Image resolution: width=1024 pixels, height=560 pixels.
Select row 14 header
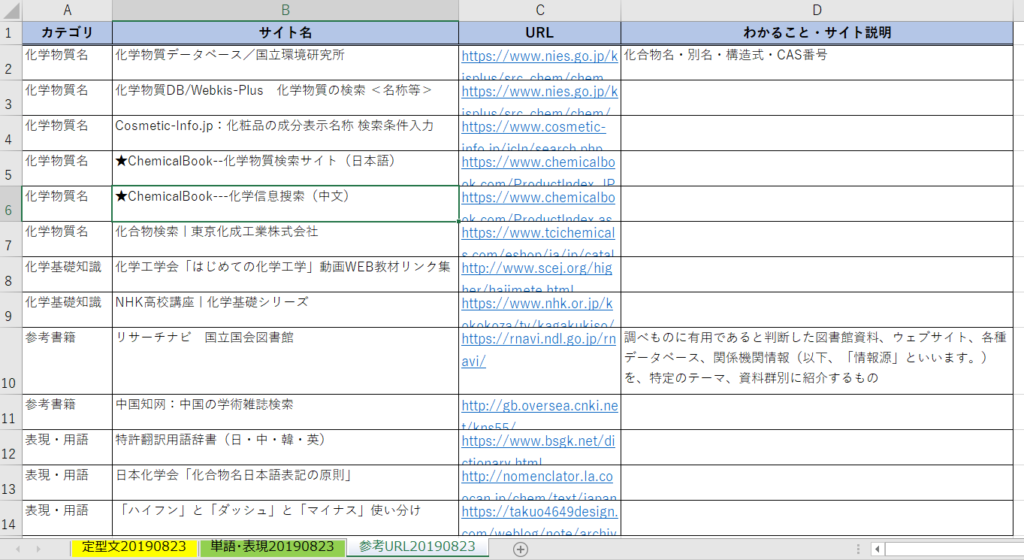(10, 518)
